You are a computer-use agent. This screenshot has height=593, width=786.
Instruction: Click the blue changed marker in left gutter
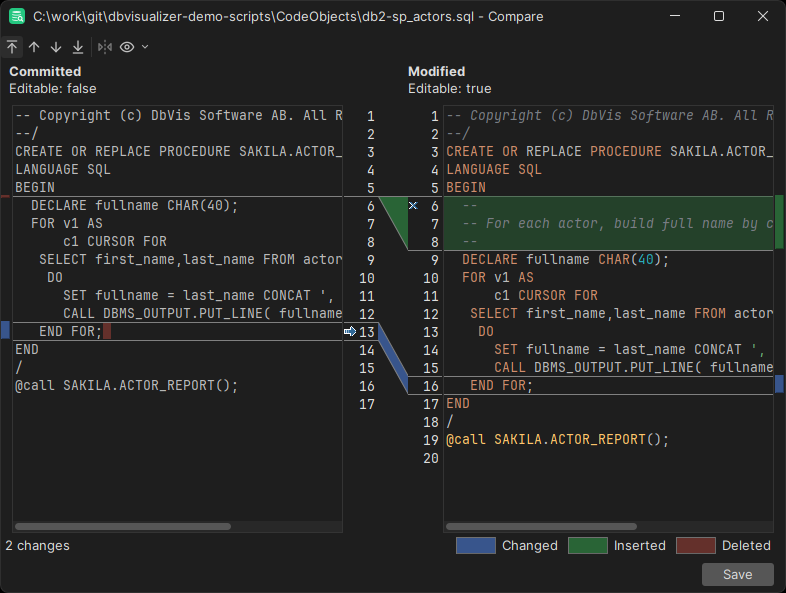click(5, 330)
